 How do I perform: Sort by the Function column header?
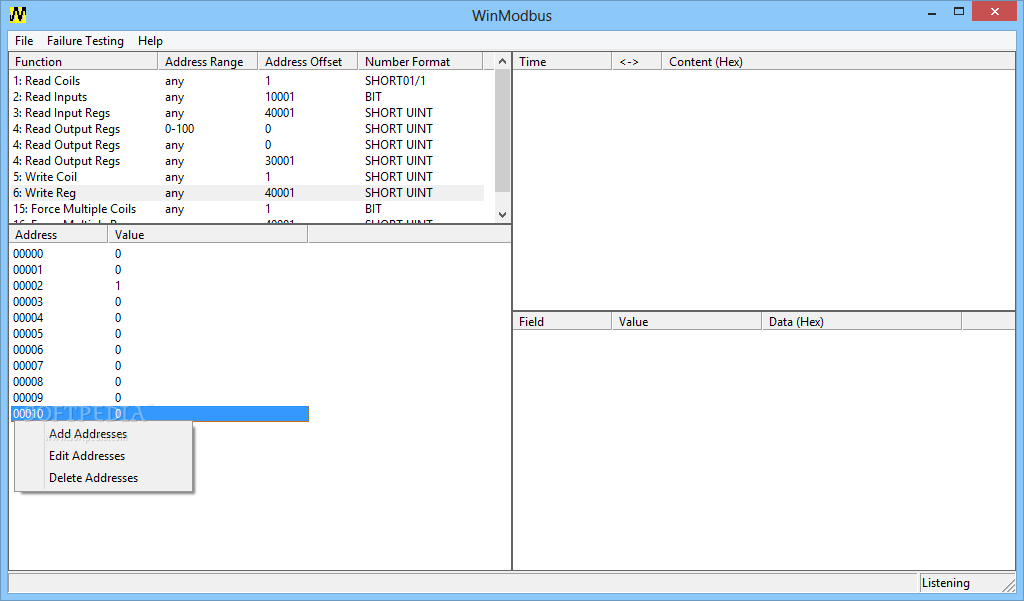[84, 61]
